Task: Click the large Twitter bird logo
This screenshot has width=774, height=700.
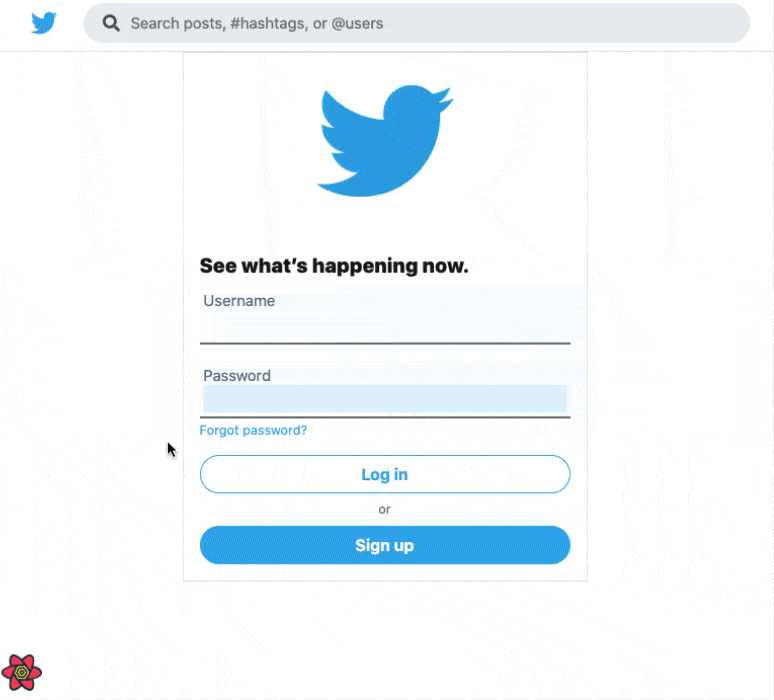Action: point(385,140)
